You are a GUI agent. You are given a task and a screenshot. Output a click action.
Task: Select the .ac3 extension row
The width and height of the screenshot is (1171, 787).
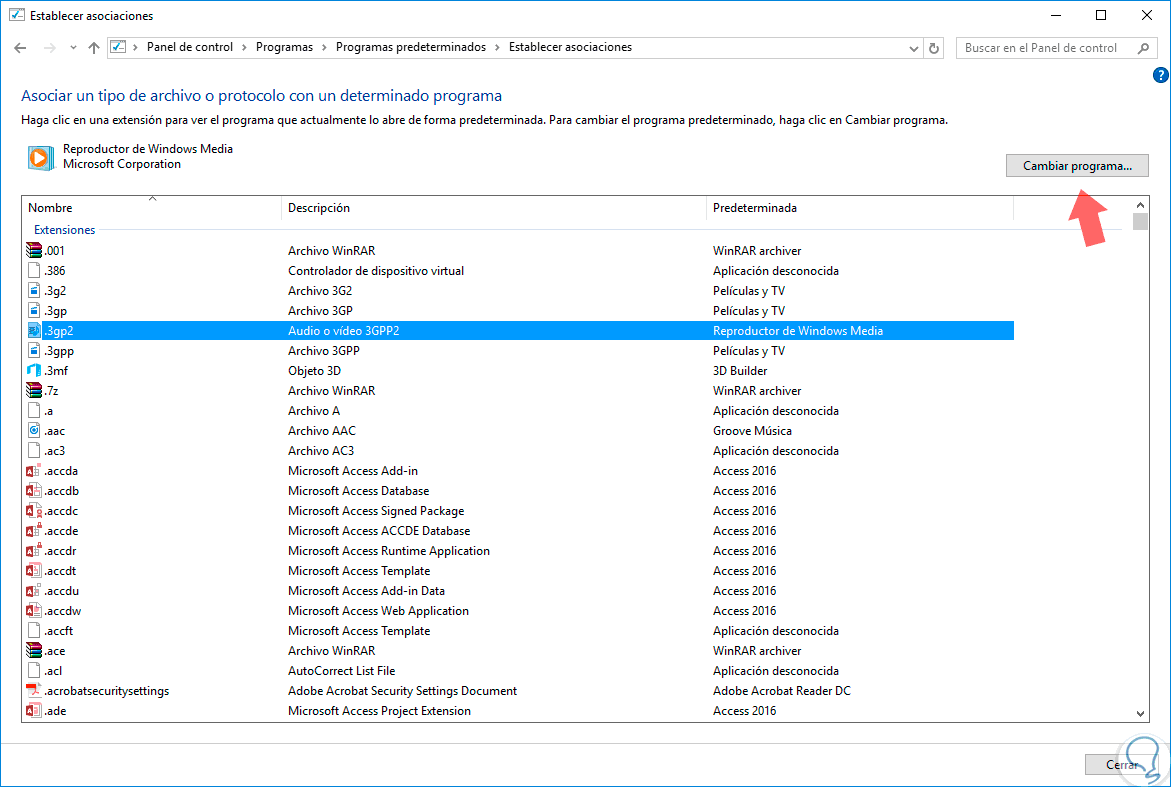(518, 451)
